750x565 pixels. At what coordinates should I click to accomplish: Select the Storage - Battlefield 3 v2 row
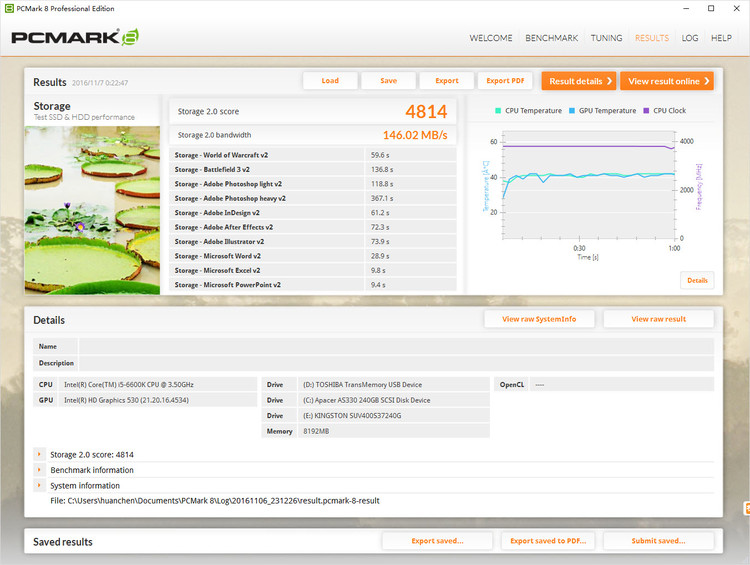(x=313, y=169)
